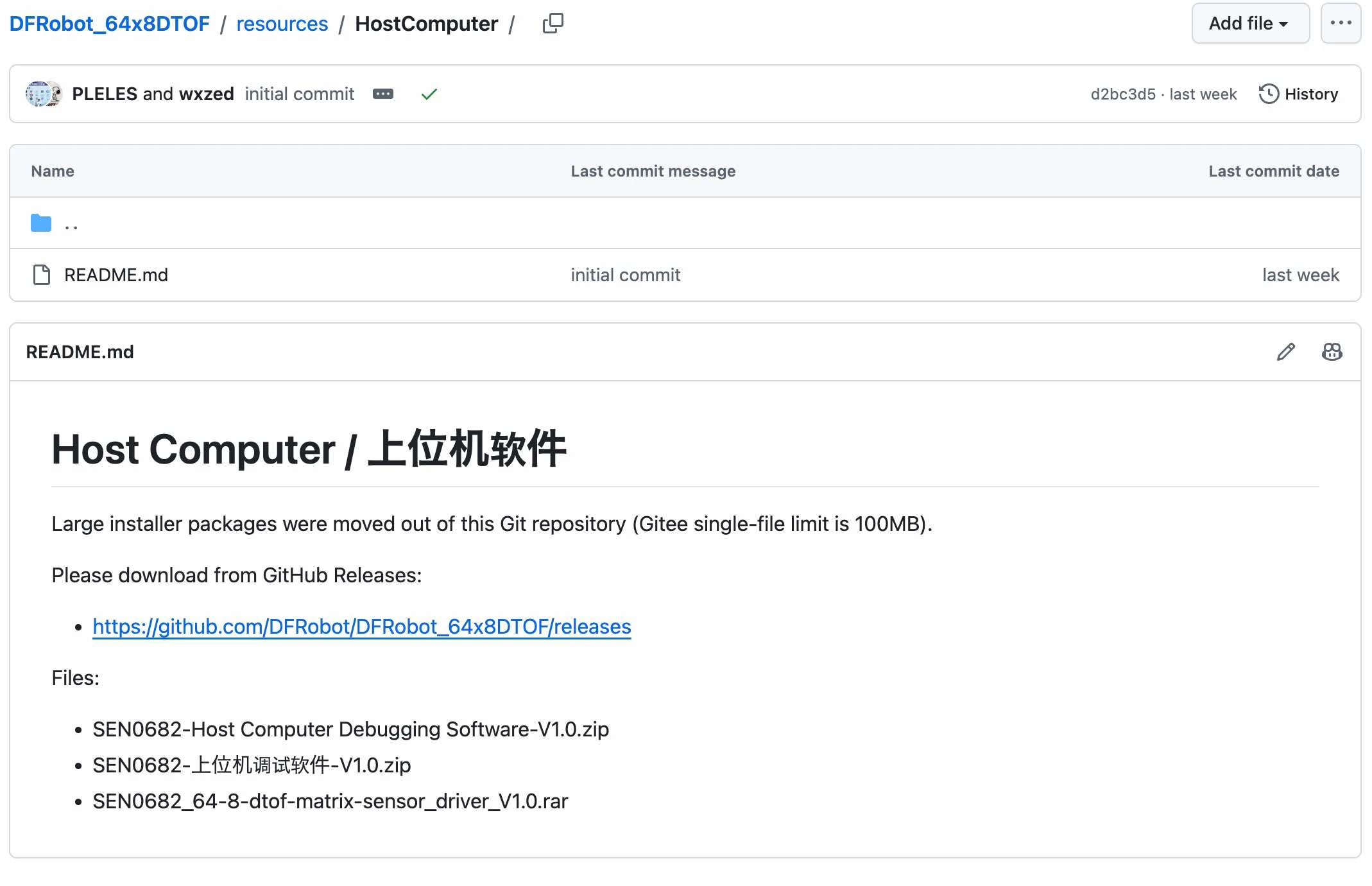1372x886 pixels.
Task: Edit README with the pencil icon
Action: [1286, 352]
